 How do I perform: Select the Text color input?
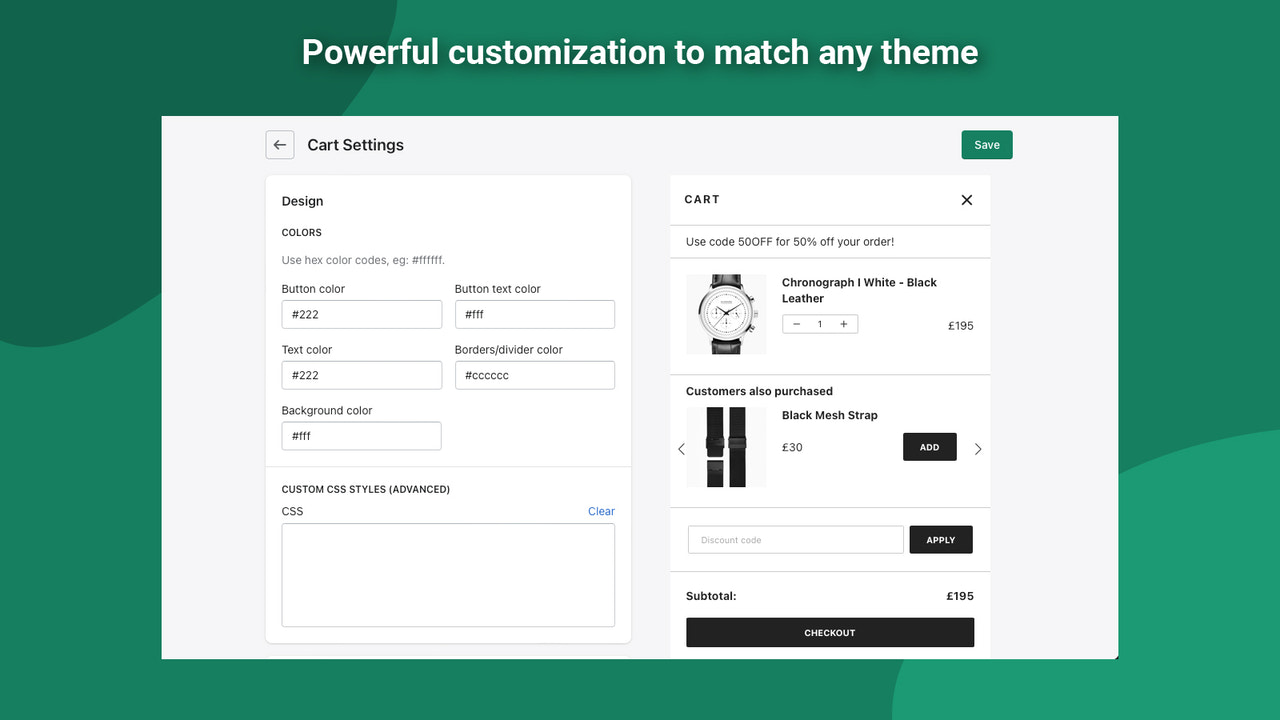pyautogui.click(x=361, y=374)
